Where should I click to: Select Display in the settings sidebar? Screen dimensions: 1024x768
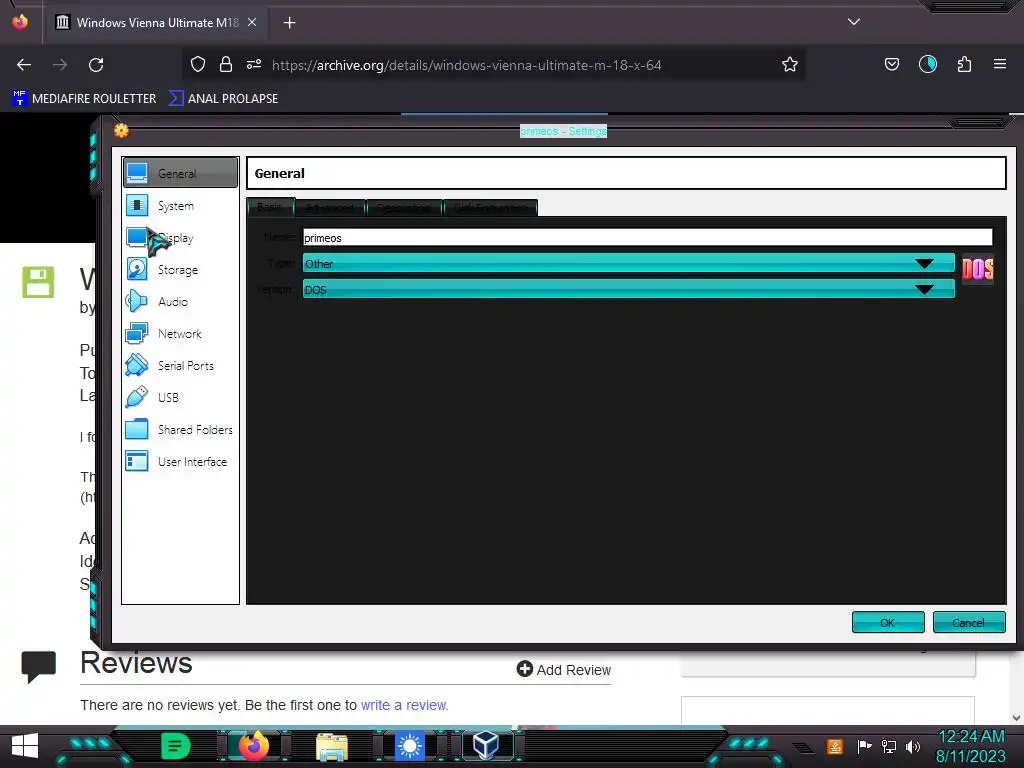click(180, 238)
